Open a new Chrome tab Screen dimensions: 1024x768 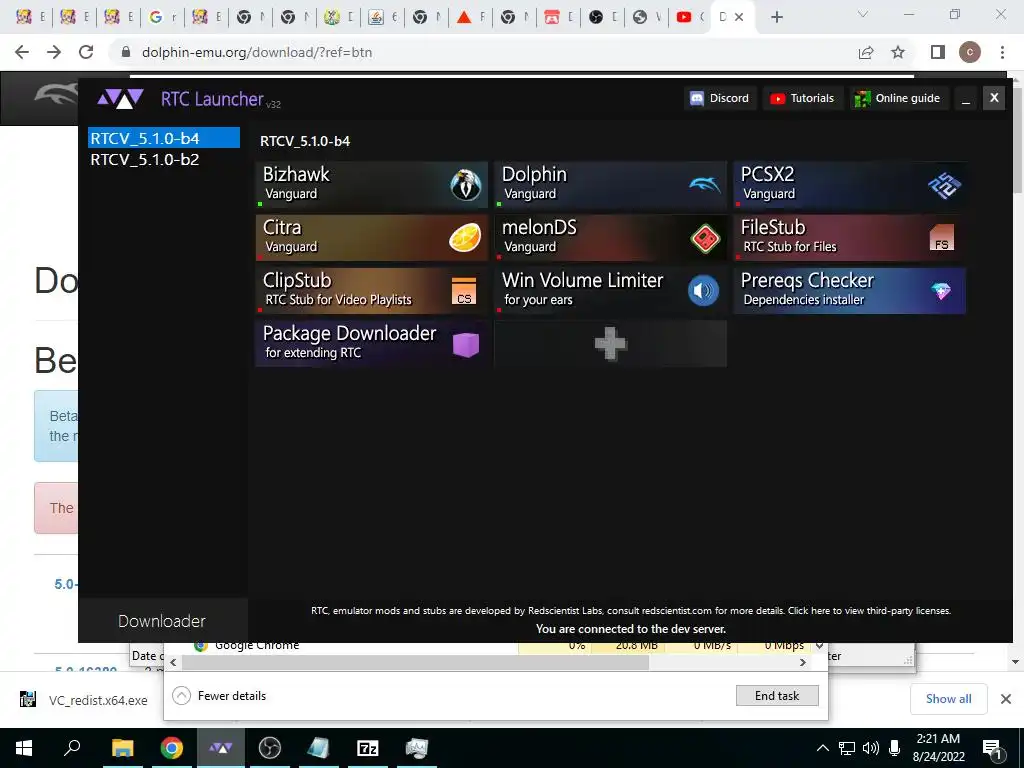[x=776, y=17]
